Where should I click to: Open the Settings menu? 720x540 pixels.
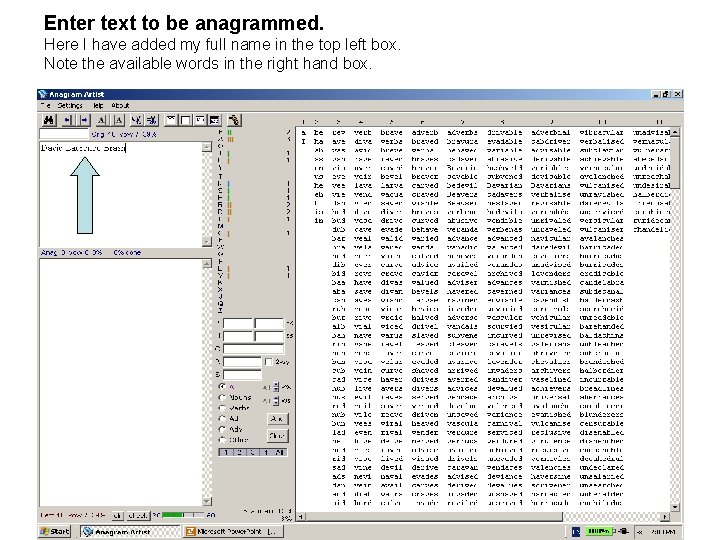point(70,105)
